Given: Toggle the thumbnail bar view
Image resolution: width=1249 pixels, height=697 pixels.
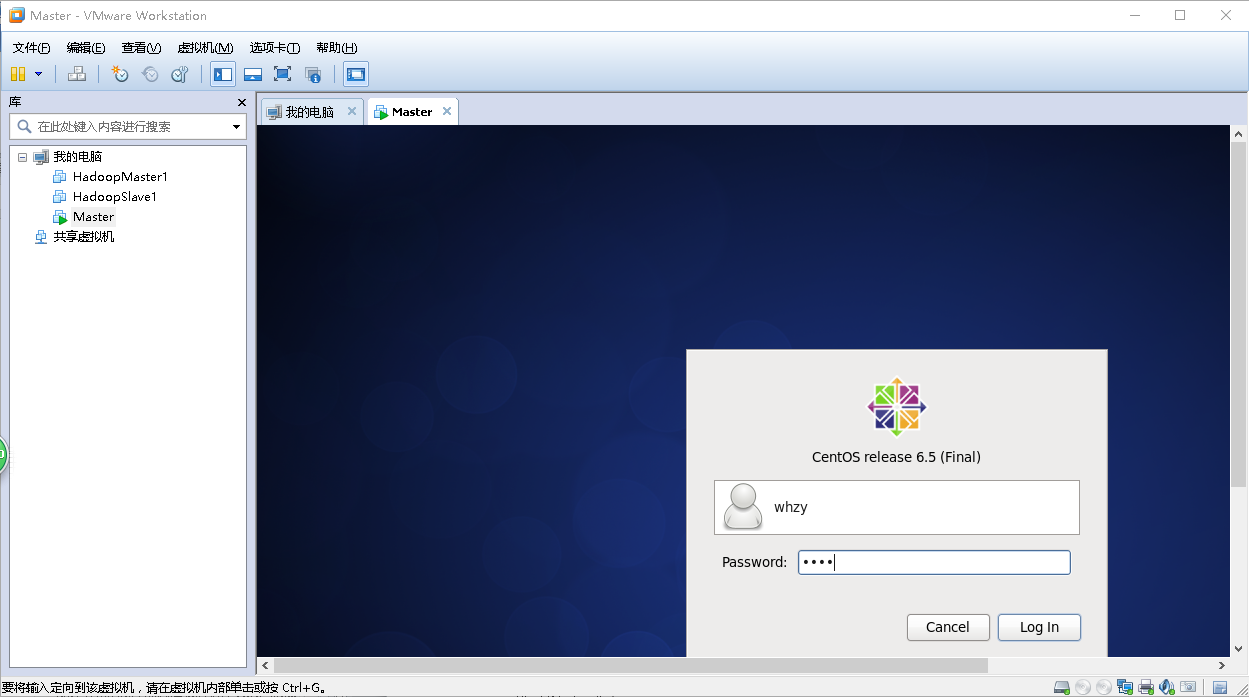Looking at the screenshot, I should (x=253, y=74).
